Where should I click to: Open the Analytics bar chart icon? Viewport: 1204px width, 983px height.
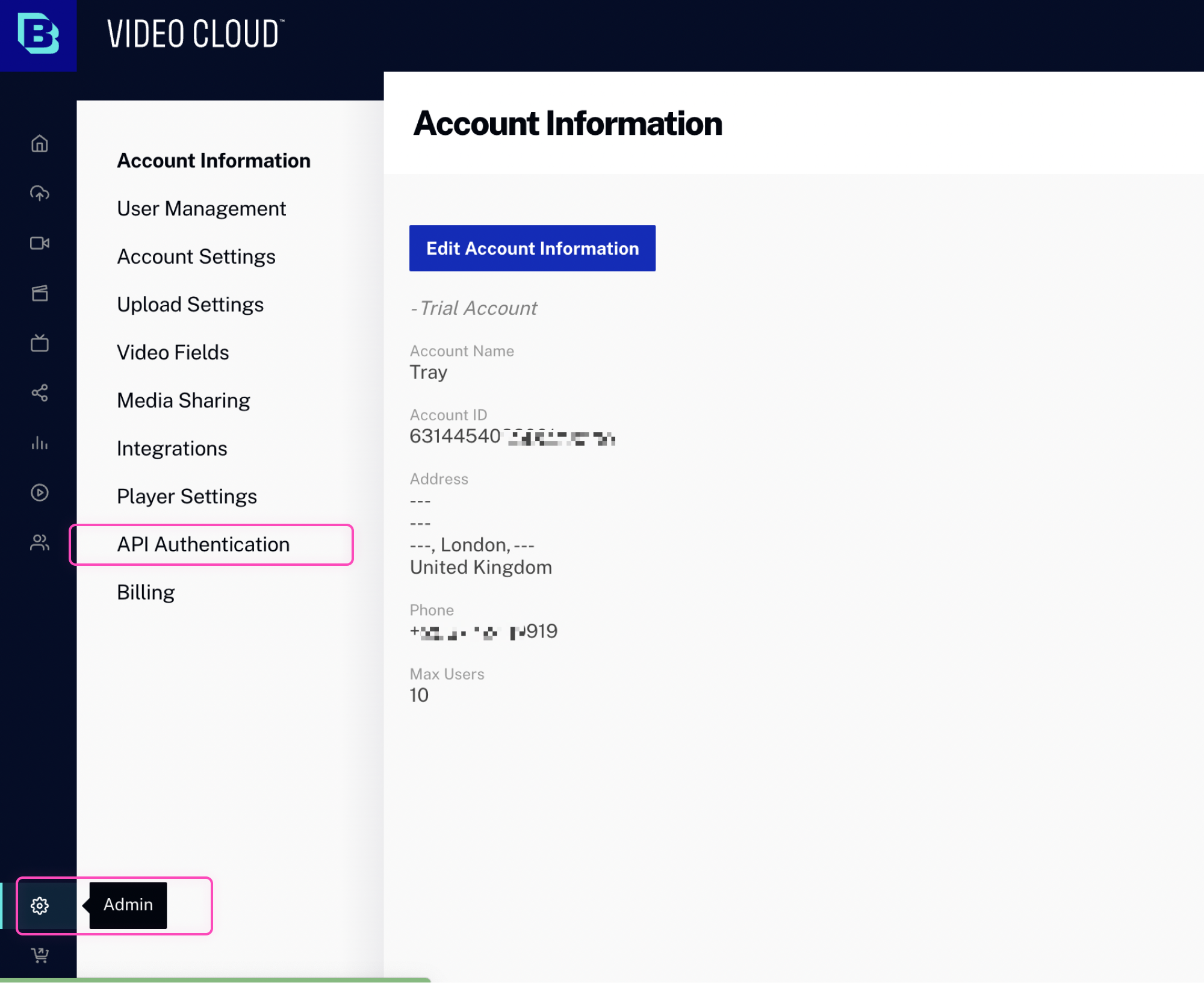(x=39, y=444)
